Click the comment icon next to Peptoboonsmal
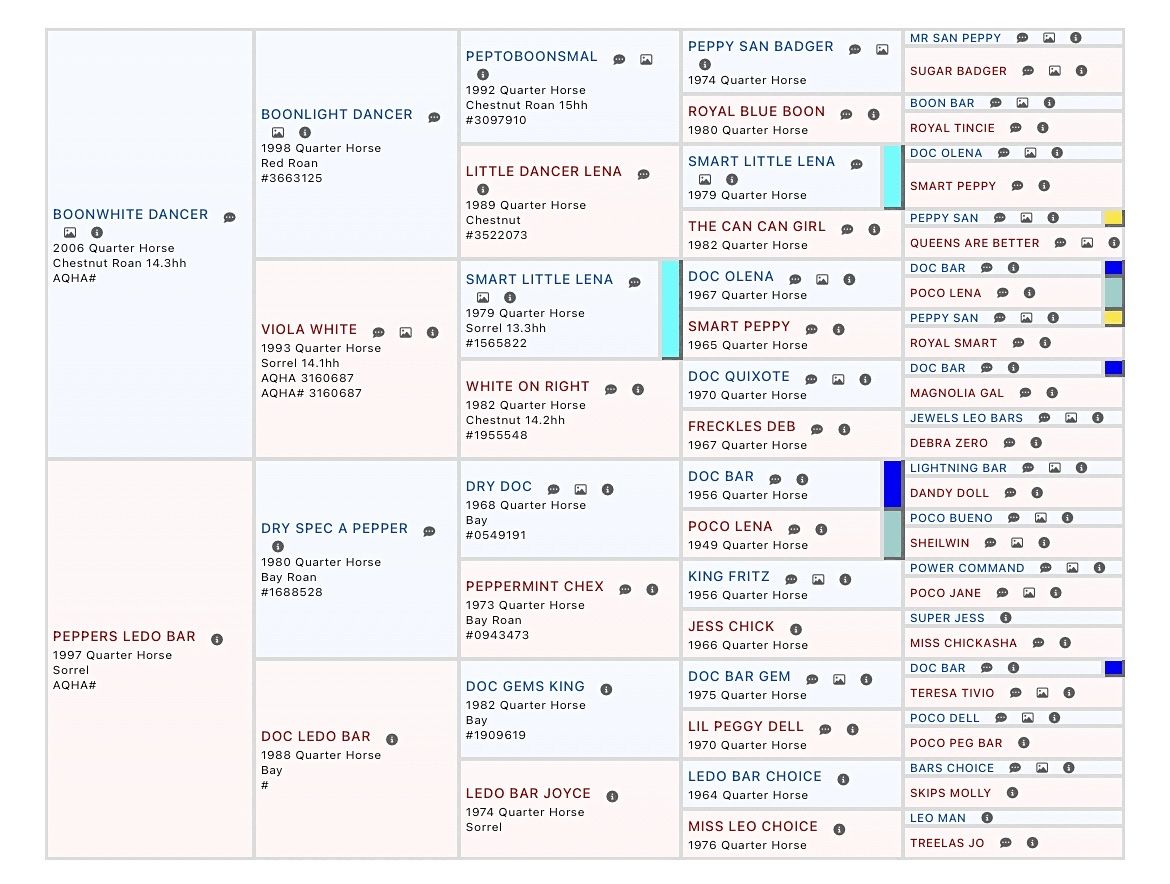Image resolution: width=1170 pixels, height=884 pixels. point(619,60)
